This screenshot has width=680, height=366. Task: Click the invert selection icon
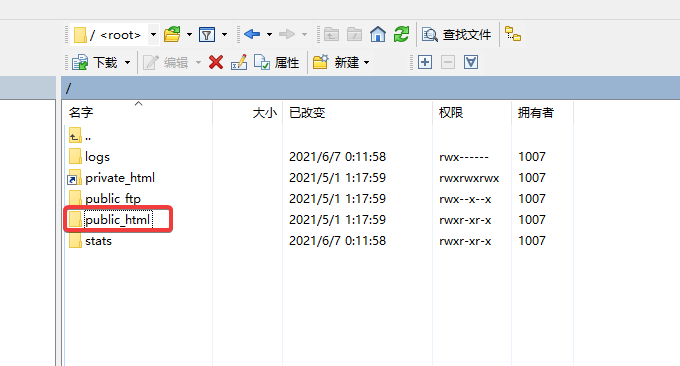pos(471,62)
